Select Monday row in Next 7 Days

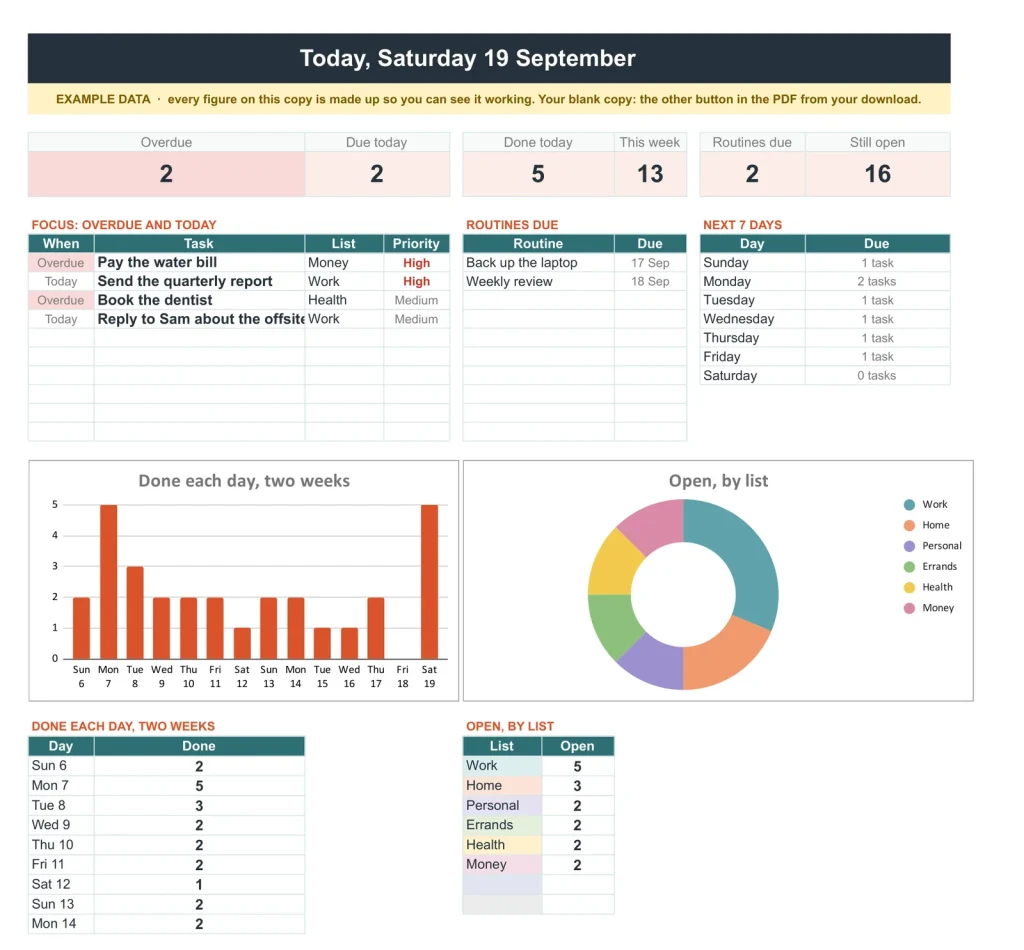coord(825,281)
